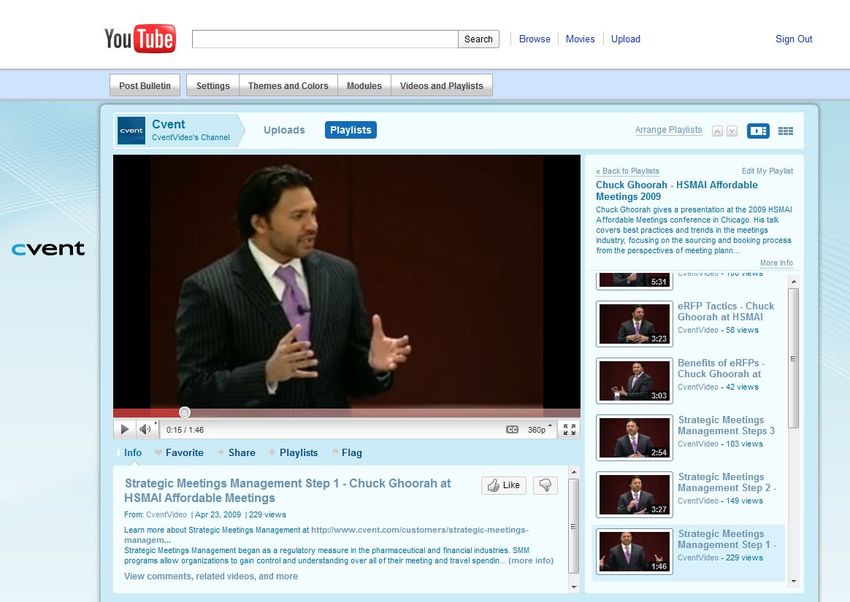This screenshot has width=850, height=602.
Task: Open the Movies link
Action: pyautogui.click(x=580, y=39)
